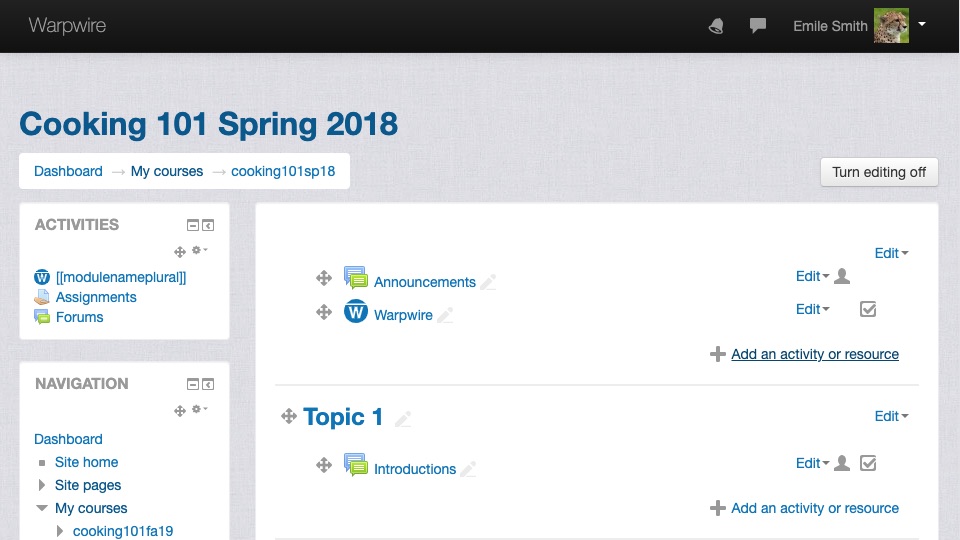The height and width of the screenshot is (540, 960).
Task: Open the Assignments link
Action: (x=96, y=297)
